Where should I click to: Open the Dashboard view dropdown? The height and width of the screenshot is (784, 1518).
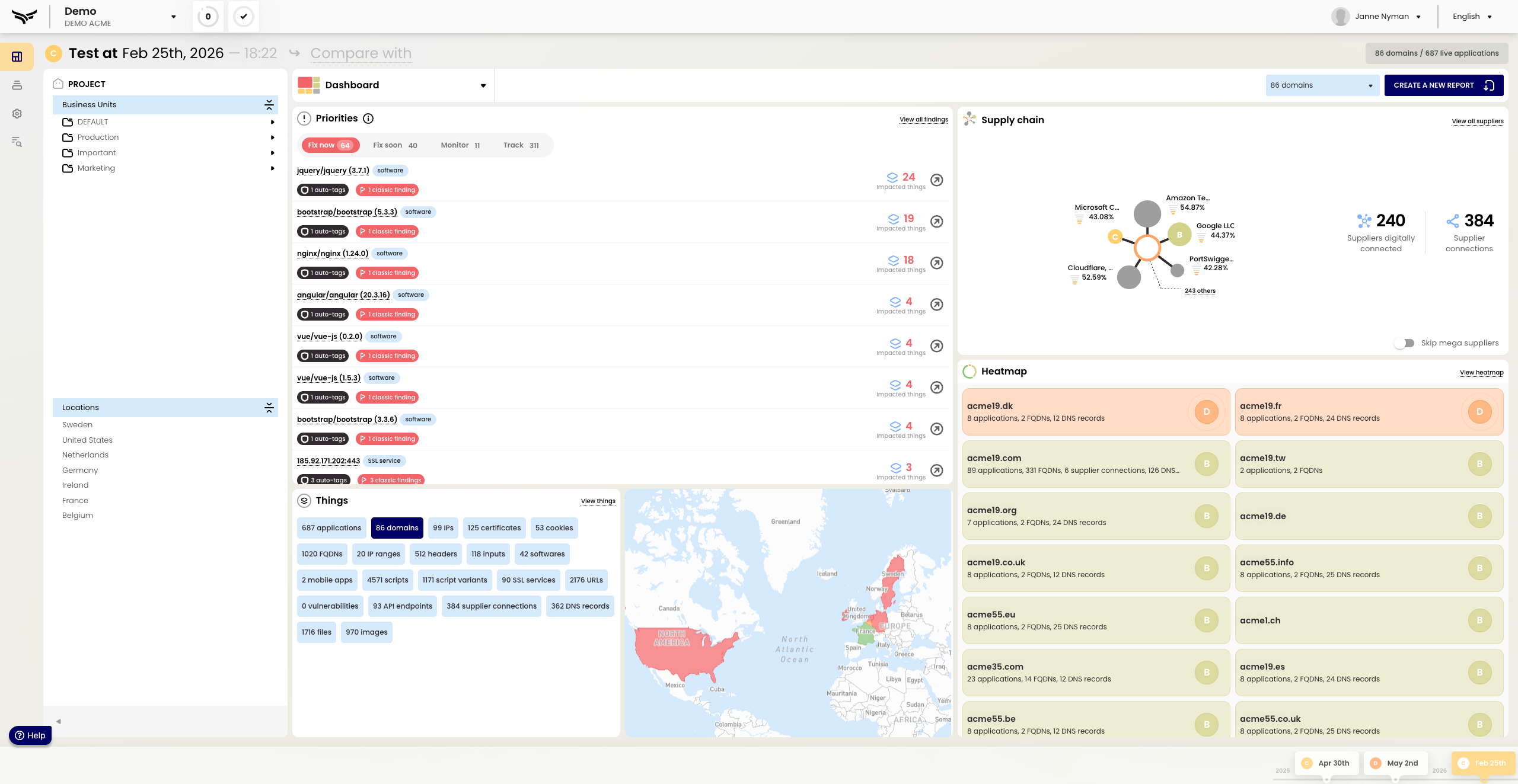coord(483,85)
